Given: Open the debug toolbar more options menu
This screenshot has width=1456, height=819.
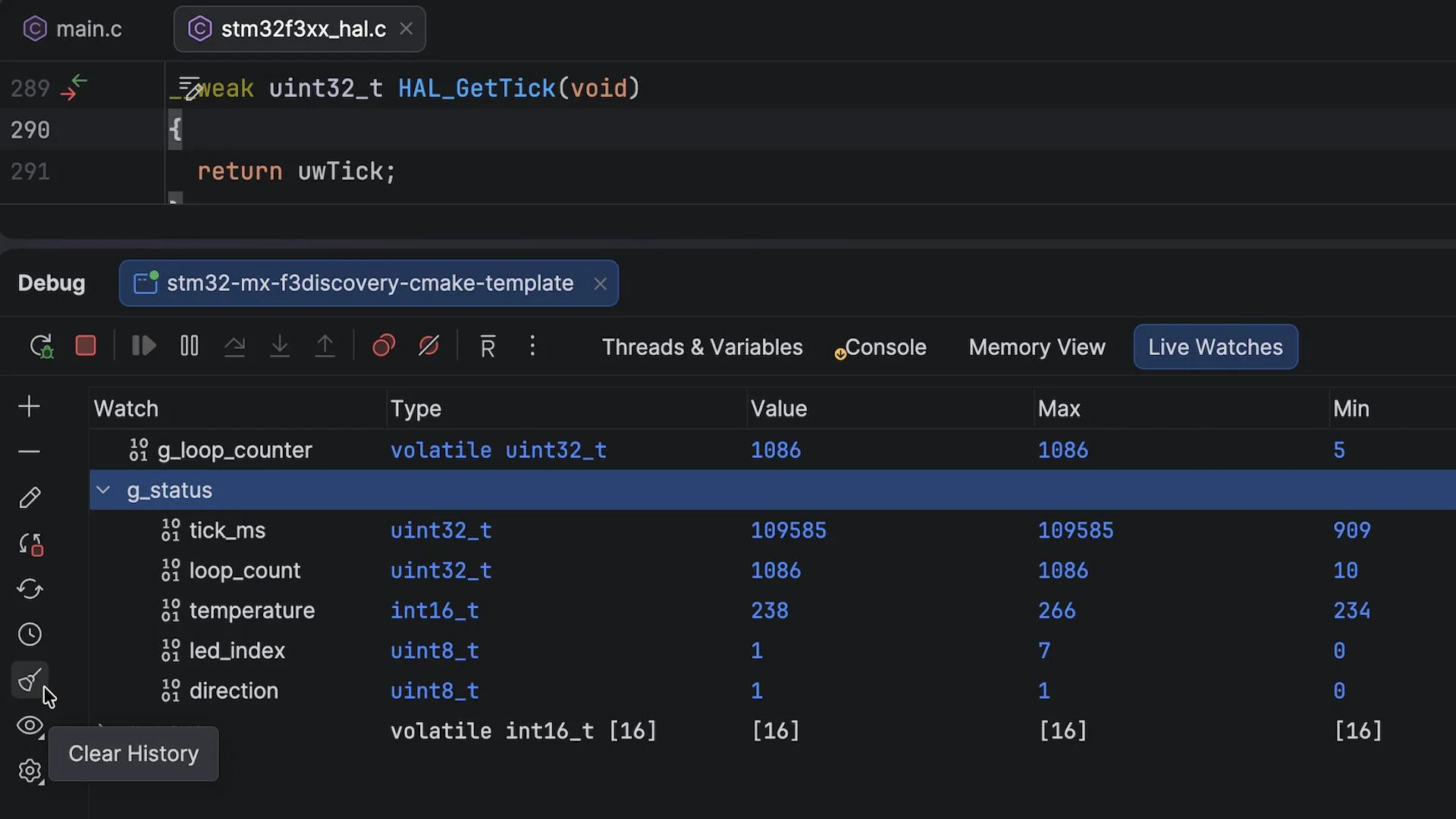Looking at the screenshot, I should point(532,346).
